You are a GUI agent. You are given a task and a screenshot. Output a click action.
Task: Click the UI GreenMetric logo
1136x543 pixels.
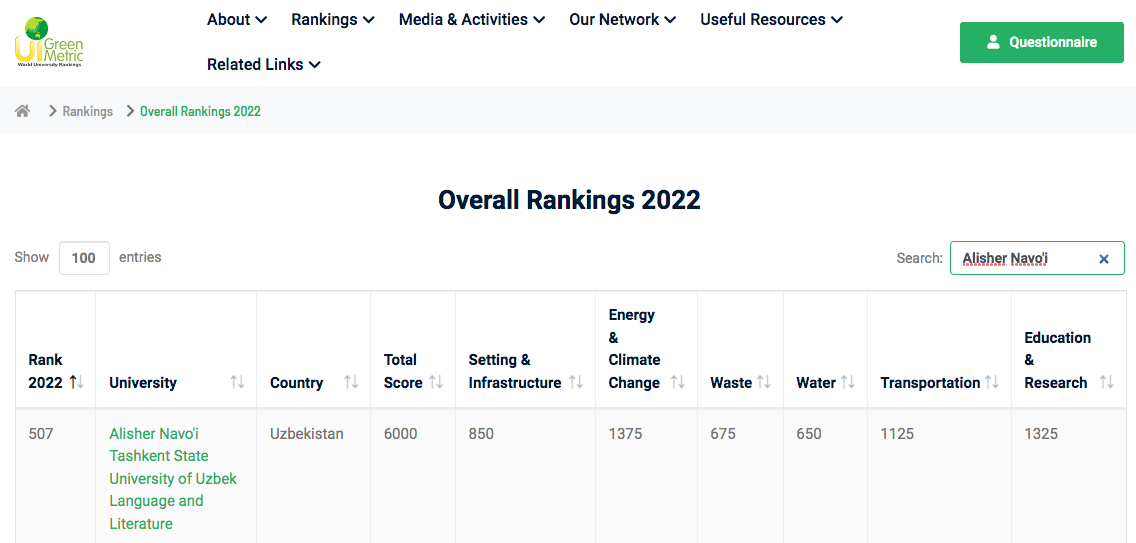pos(50,42)
